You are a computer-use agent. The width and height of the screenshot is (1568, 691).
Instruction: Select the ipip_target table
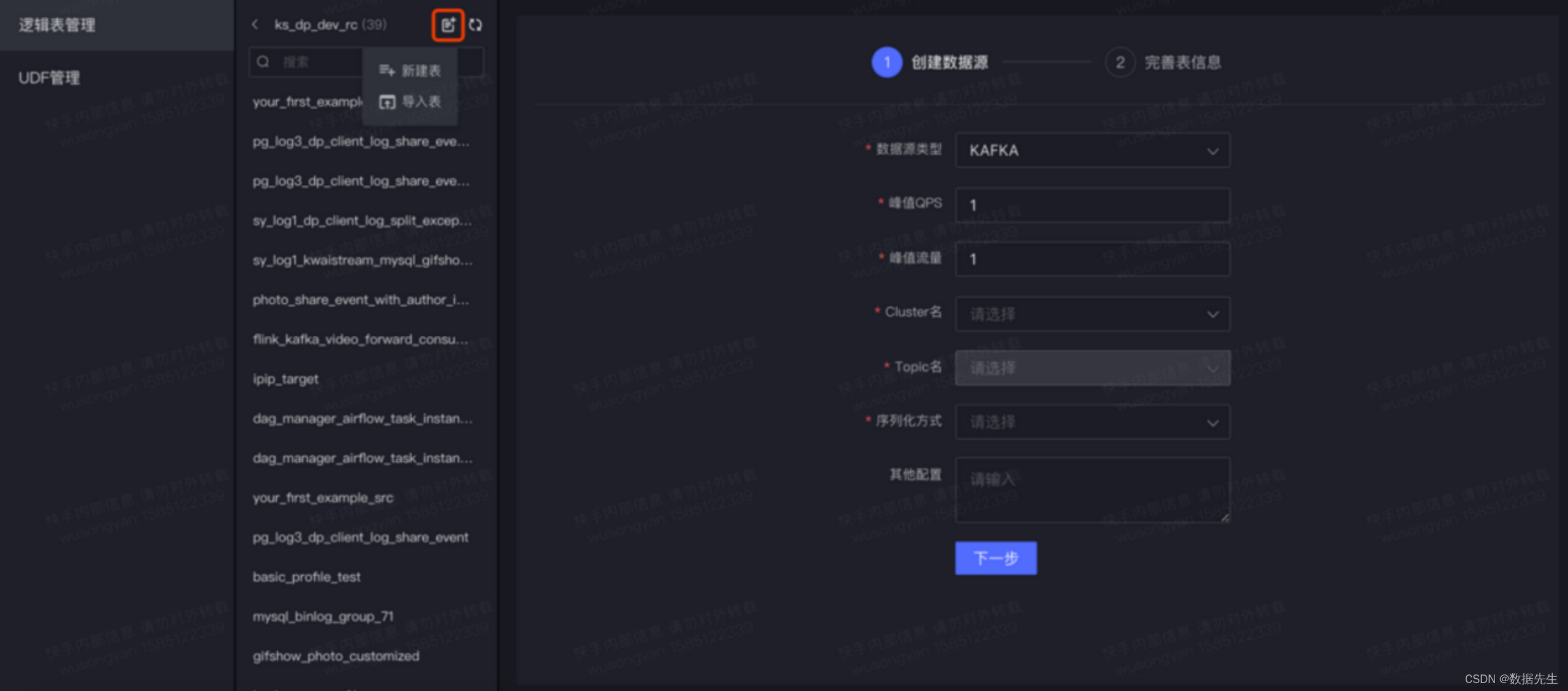coord(285,379)
